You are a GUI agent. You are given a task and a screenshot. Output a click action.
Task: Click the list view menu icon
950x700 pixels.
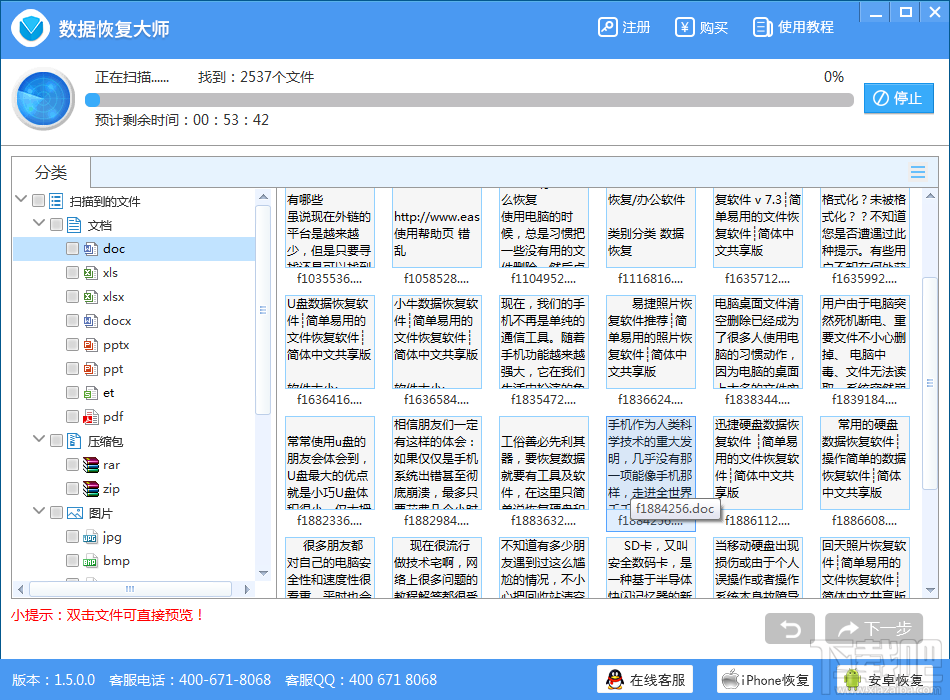[918, 172]
